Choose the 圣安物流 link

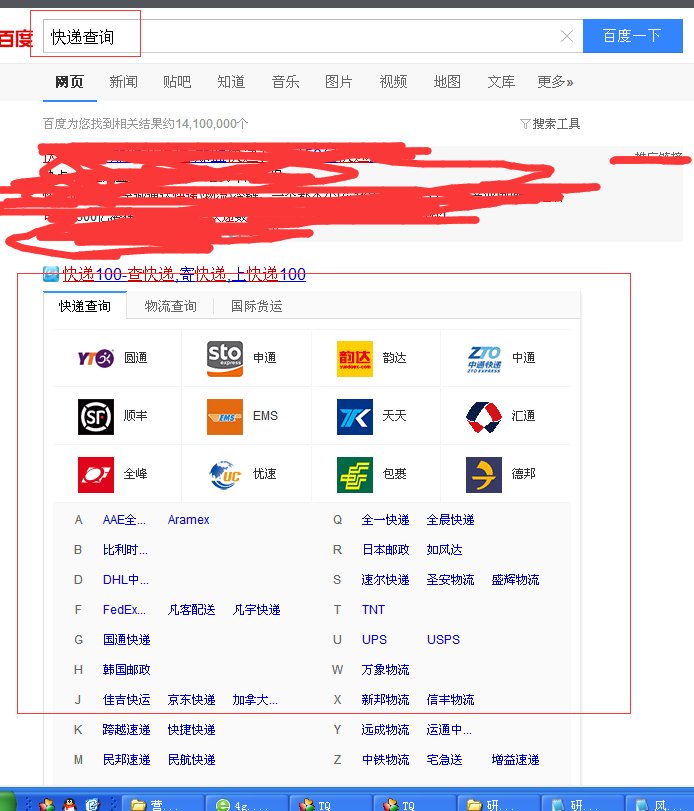click(450, 580)
